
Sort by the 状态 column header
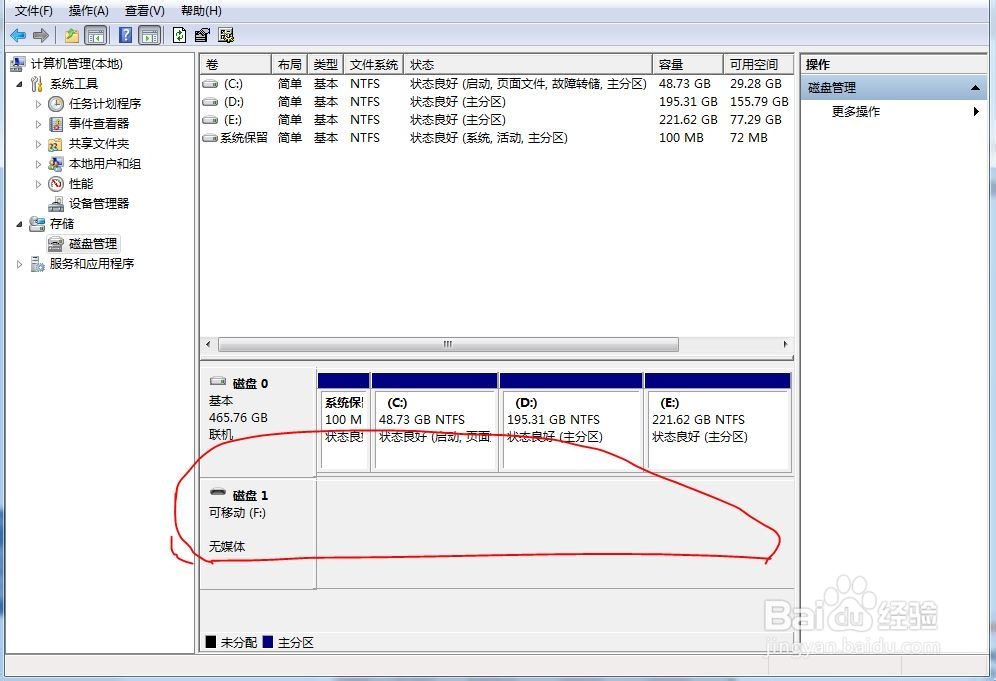(x=528, y=65)
